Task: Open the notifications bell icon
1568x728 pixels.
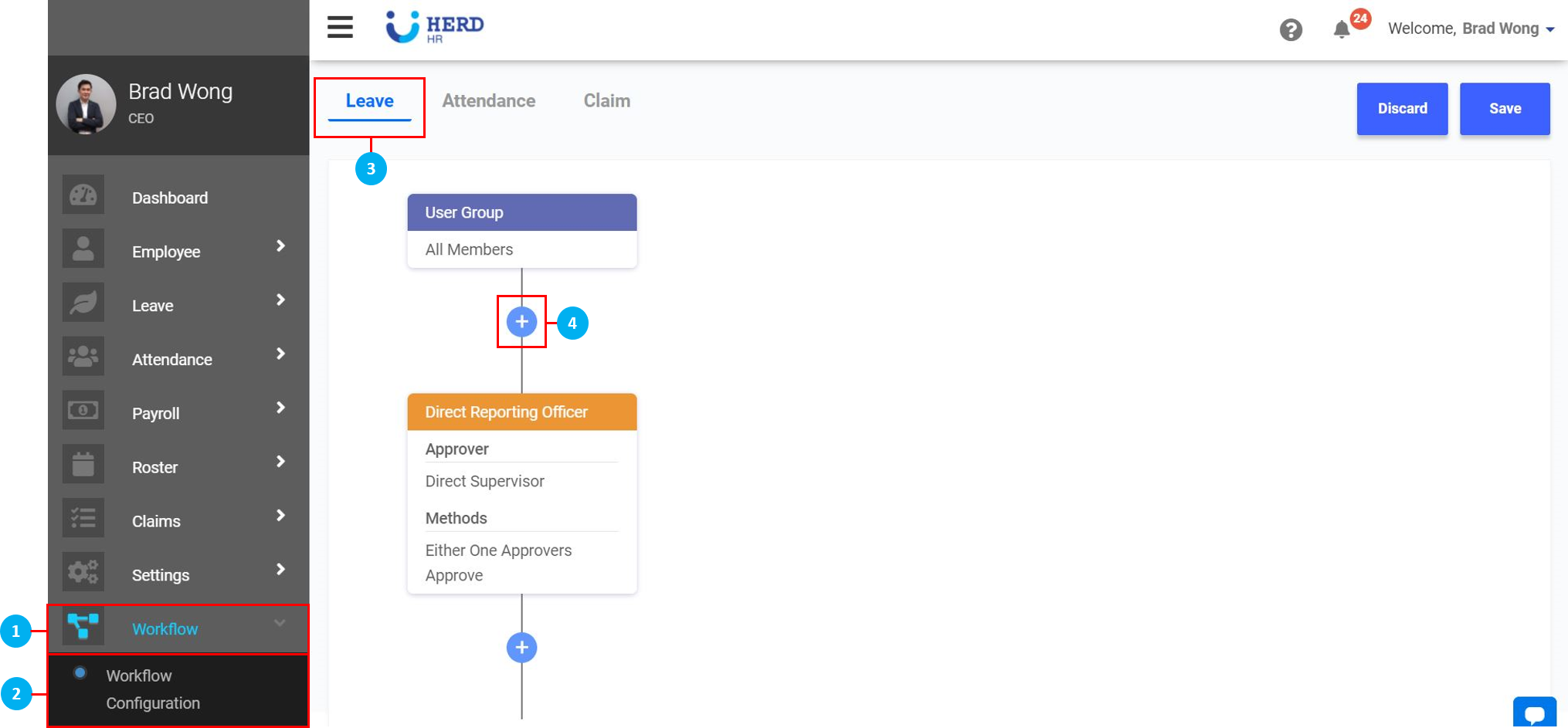Action: [1342, 30]
